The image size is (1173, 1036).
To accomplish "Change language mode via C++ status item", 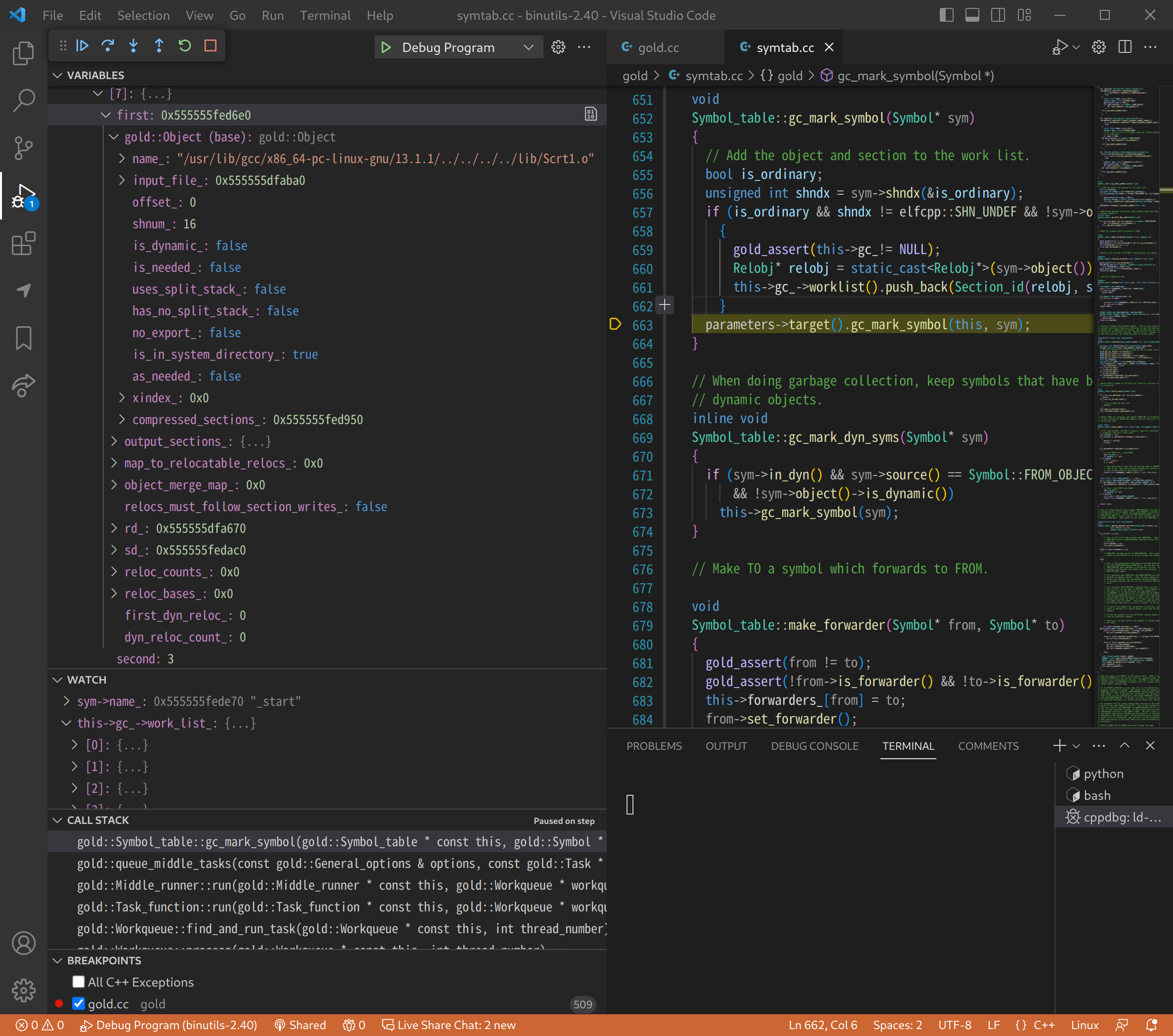I will (x=1044, y=1025).
